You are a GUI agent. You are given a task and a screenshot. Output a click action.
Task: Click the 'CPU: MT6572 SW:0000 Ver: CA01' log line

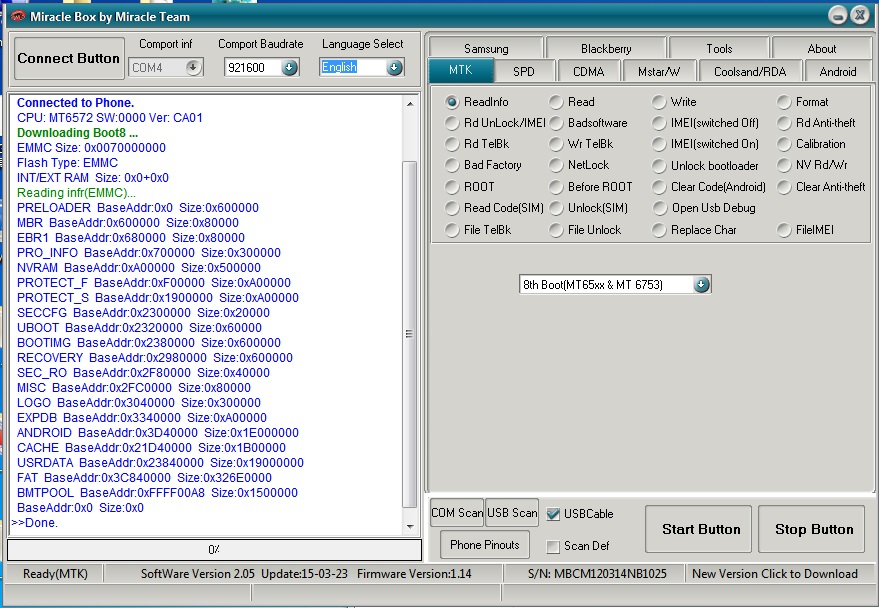[x=110, y=118]
